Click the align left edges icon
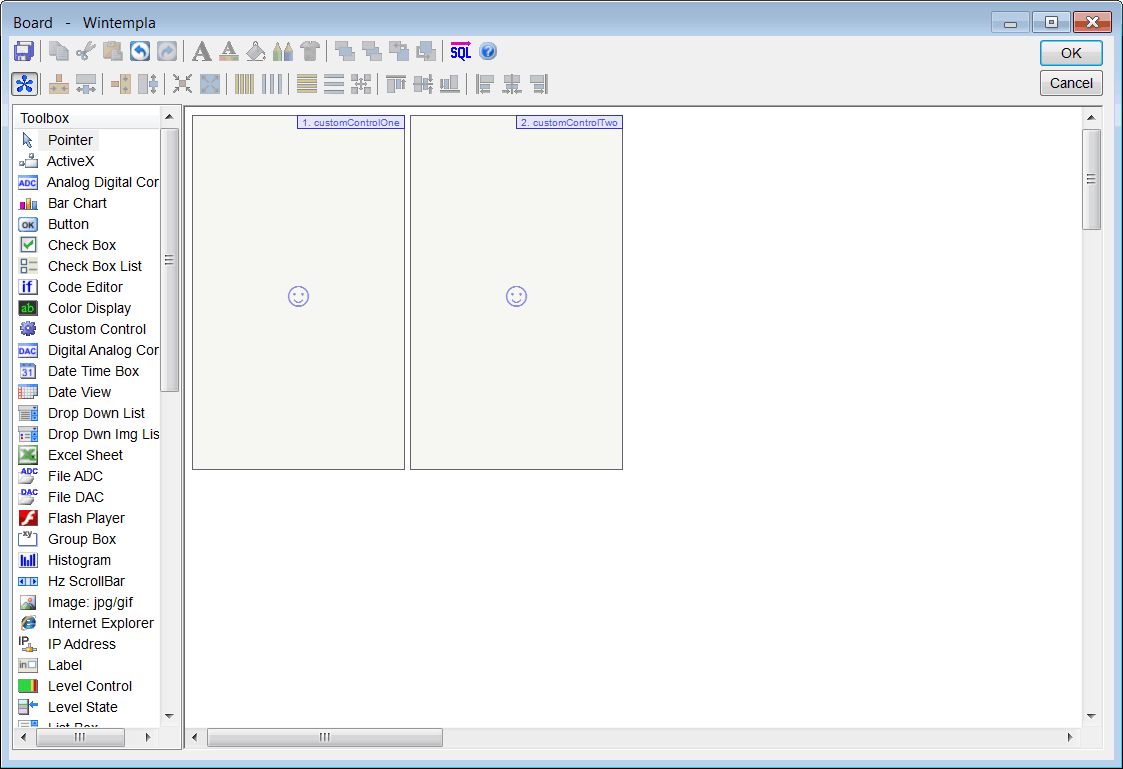 coord(485,84)
